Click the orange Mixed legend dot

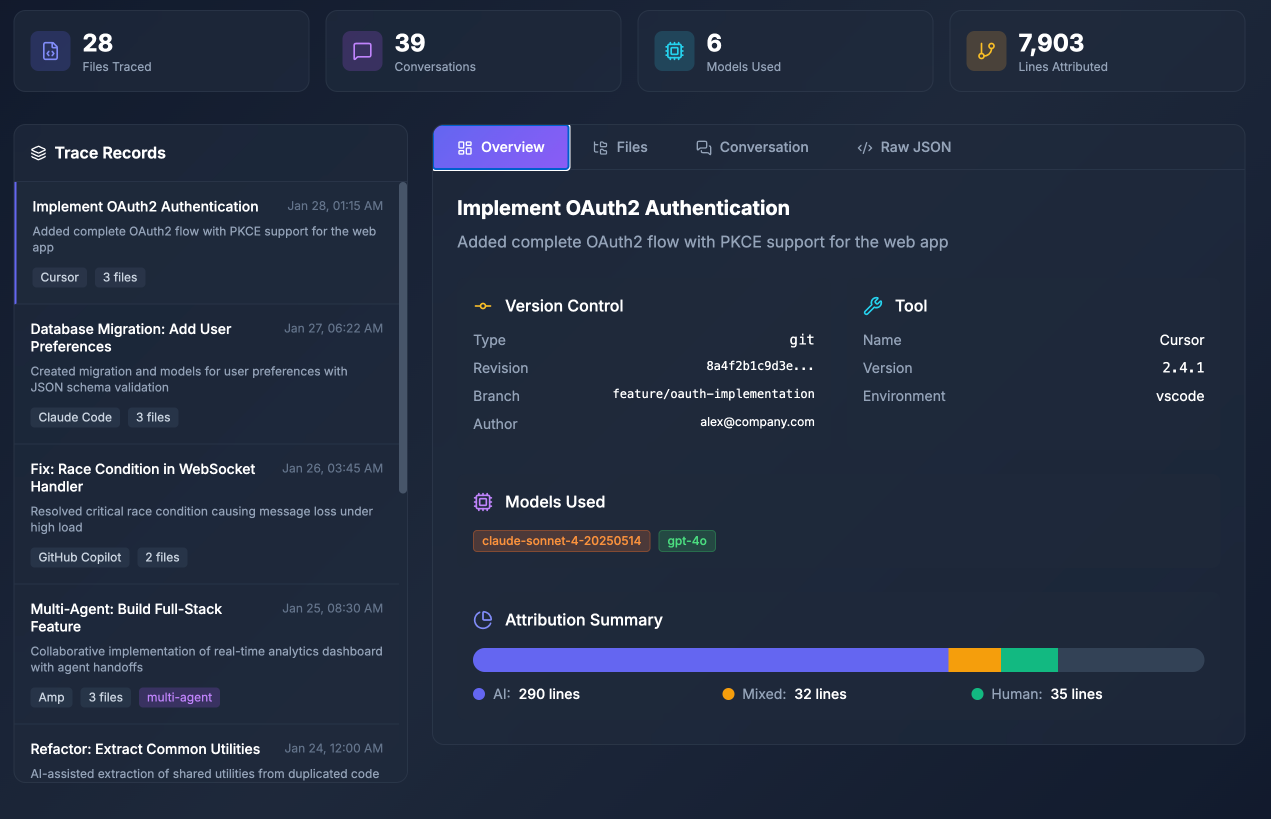click(728, 694)
